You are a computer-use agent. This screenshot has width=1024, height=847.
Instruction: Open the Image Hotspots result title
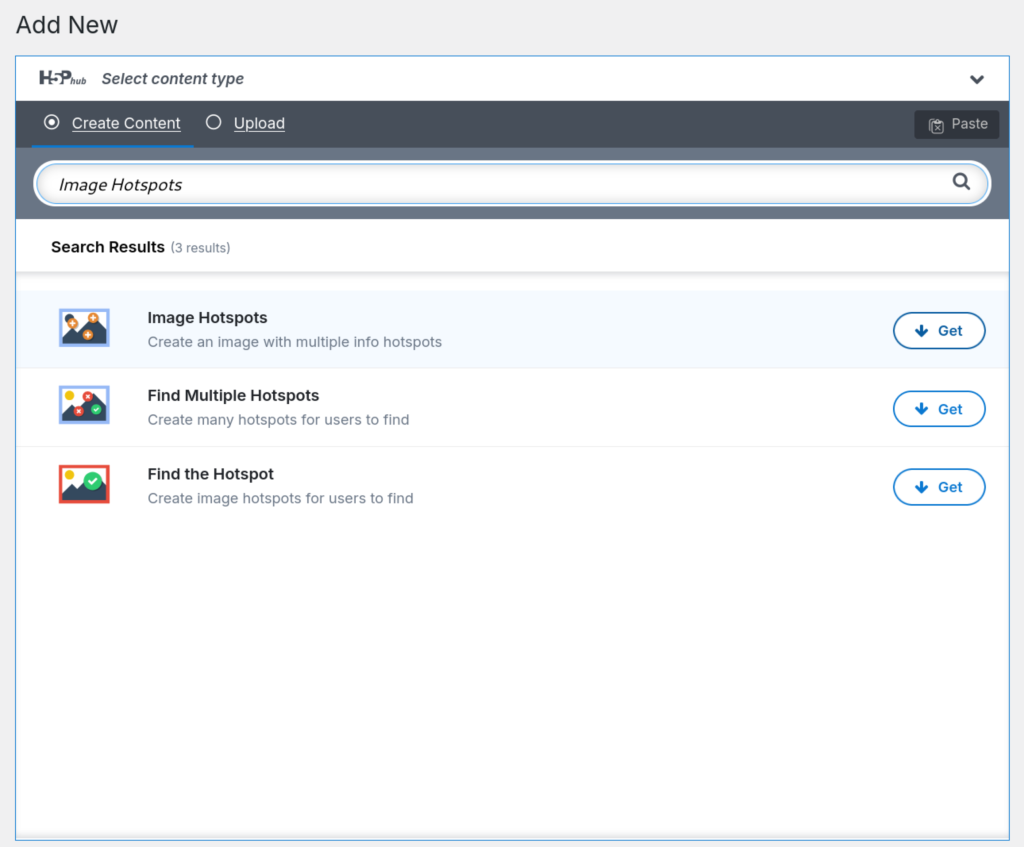pyautogui.click(x=207, y=318)
